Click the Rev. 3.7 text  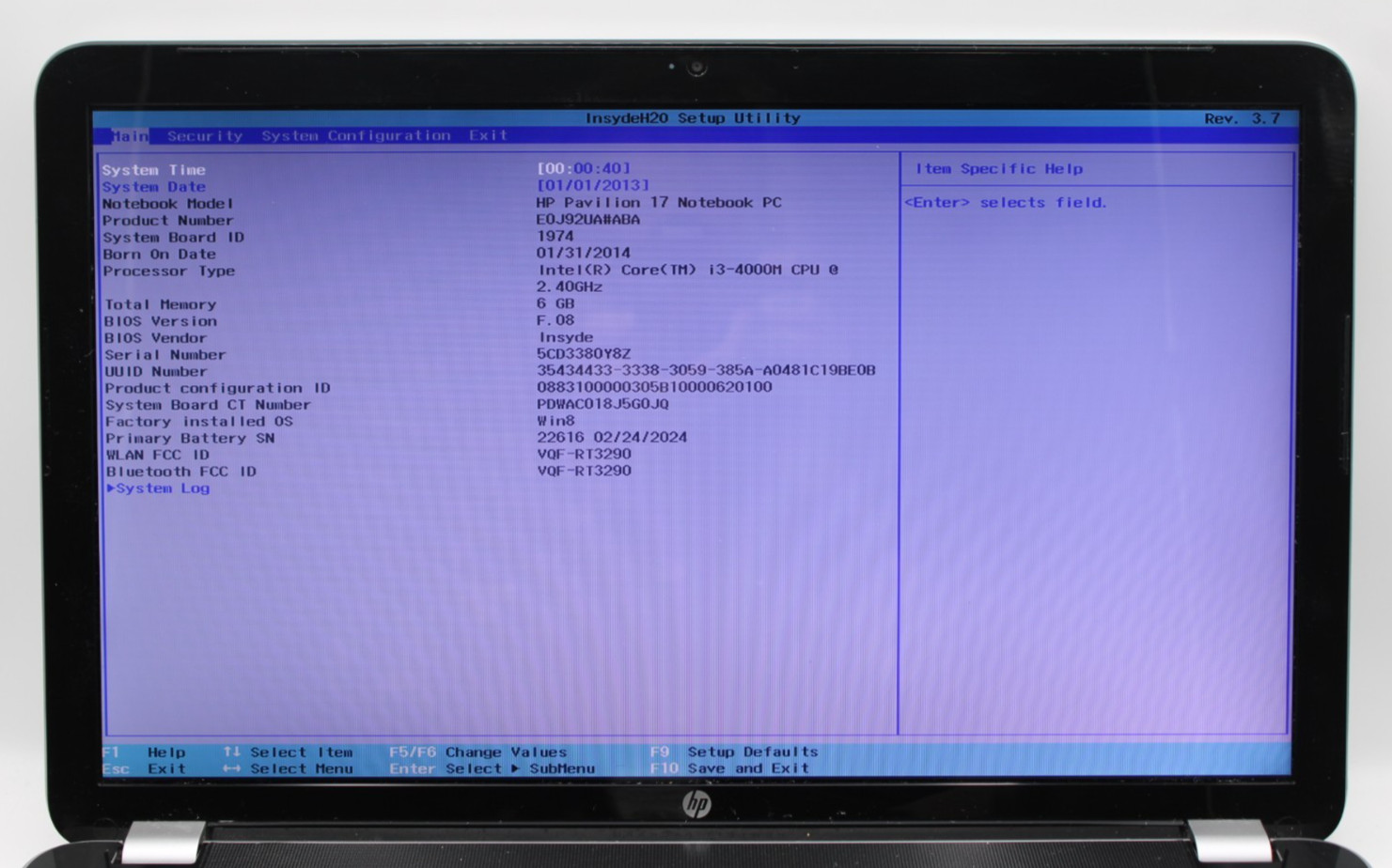[1243, 118]
